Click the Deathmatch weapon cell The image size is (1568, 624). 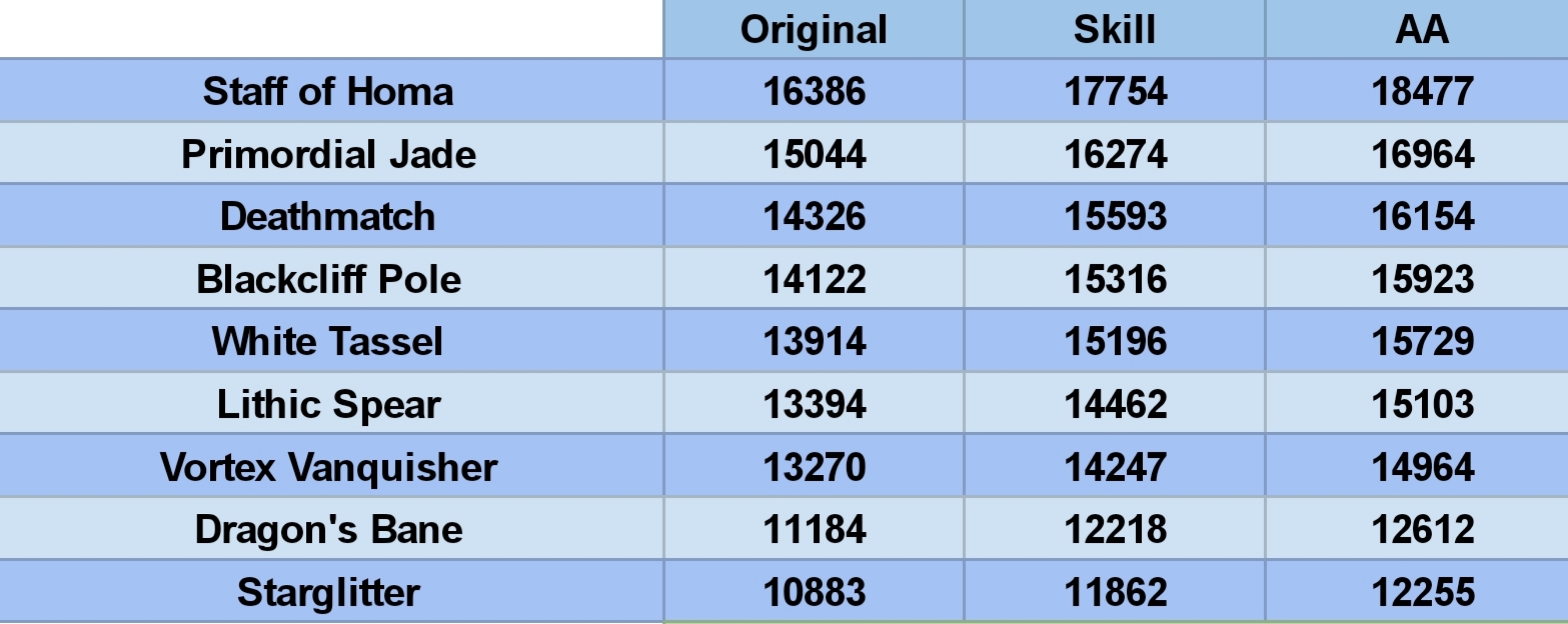(x=328, y=217)
